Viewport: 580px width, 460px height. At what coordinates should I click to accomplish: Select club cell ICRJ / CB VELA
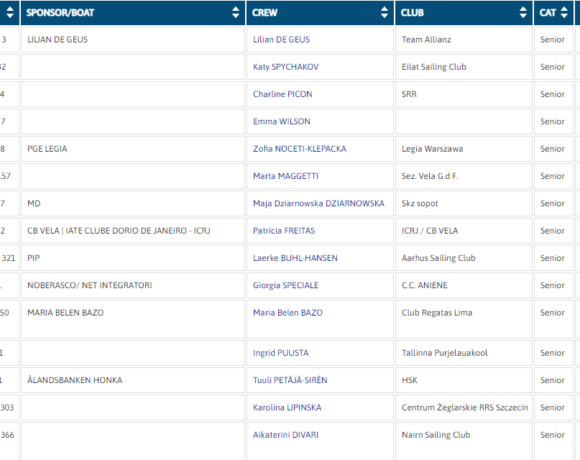(x=464, y=231)
